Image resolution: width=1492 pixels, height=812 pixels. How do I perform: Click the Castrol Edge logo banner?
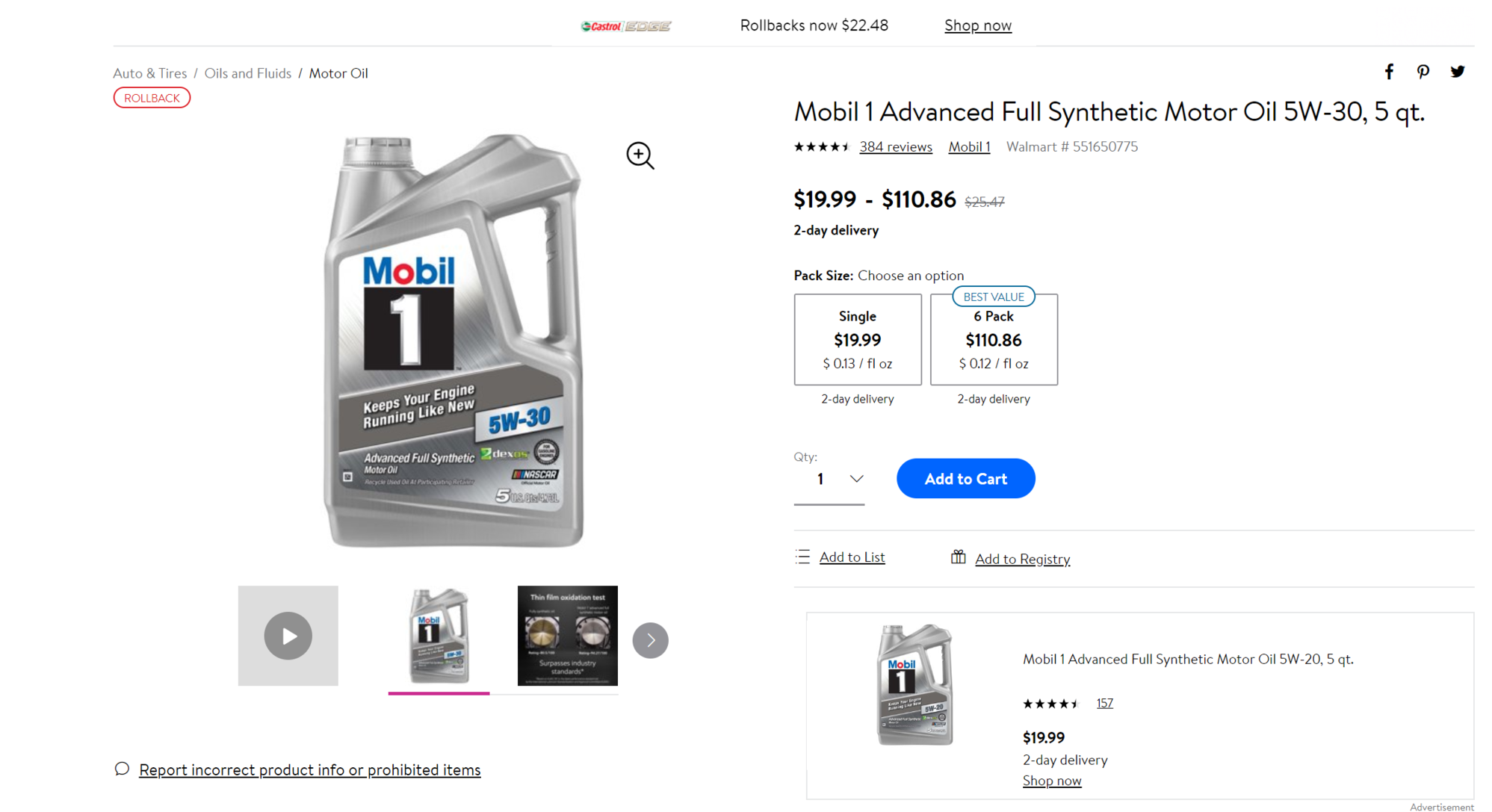625,25
